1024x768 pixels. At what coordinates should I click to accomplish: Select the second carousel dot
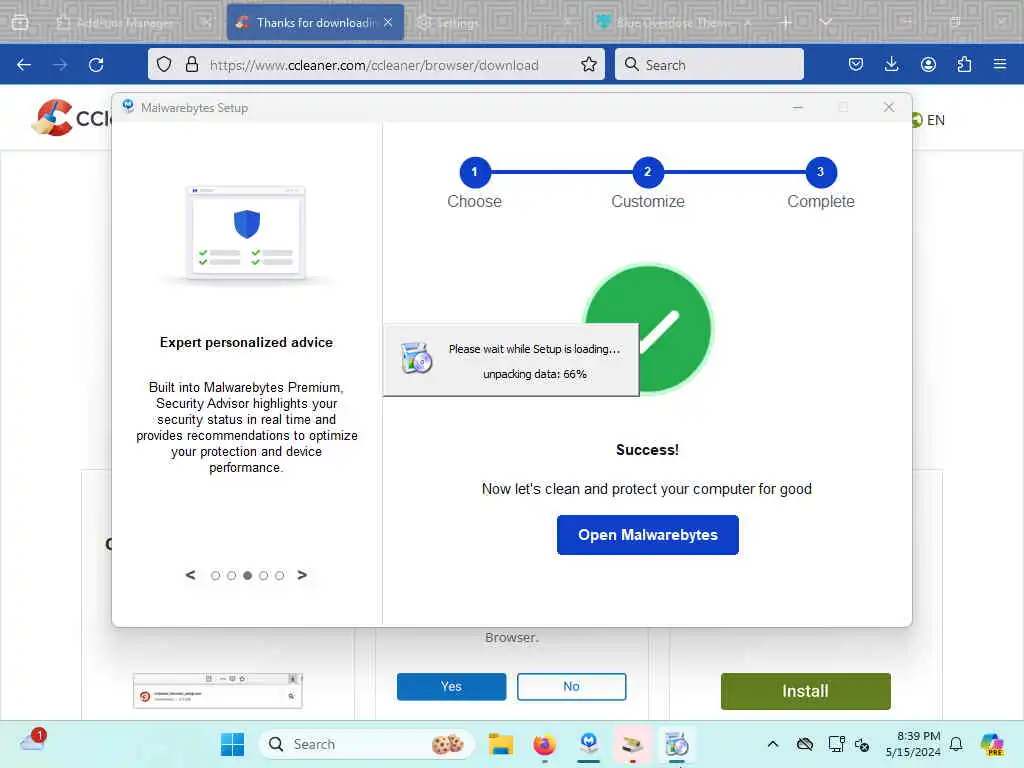tap(231, 575)
